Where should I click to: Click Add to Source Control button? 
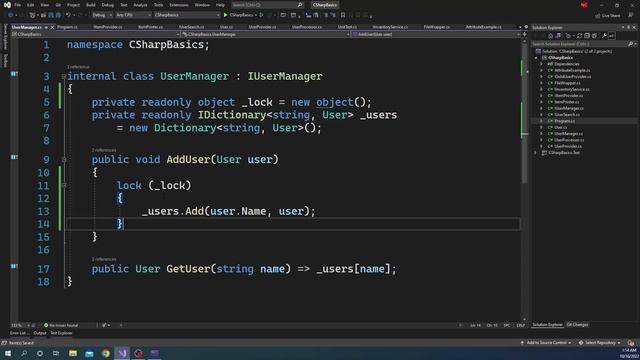(x=546, y=343)
